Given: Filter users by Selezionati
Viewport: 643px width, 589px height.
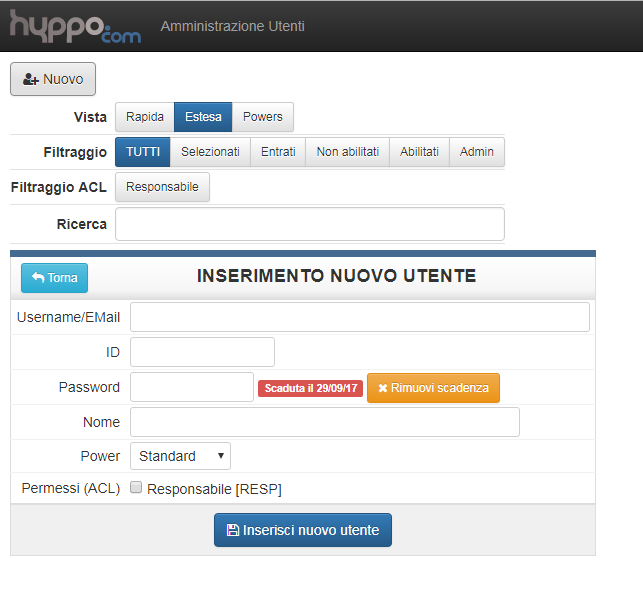Looking at the screenshot, I should tap(210, 152).
